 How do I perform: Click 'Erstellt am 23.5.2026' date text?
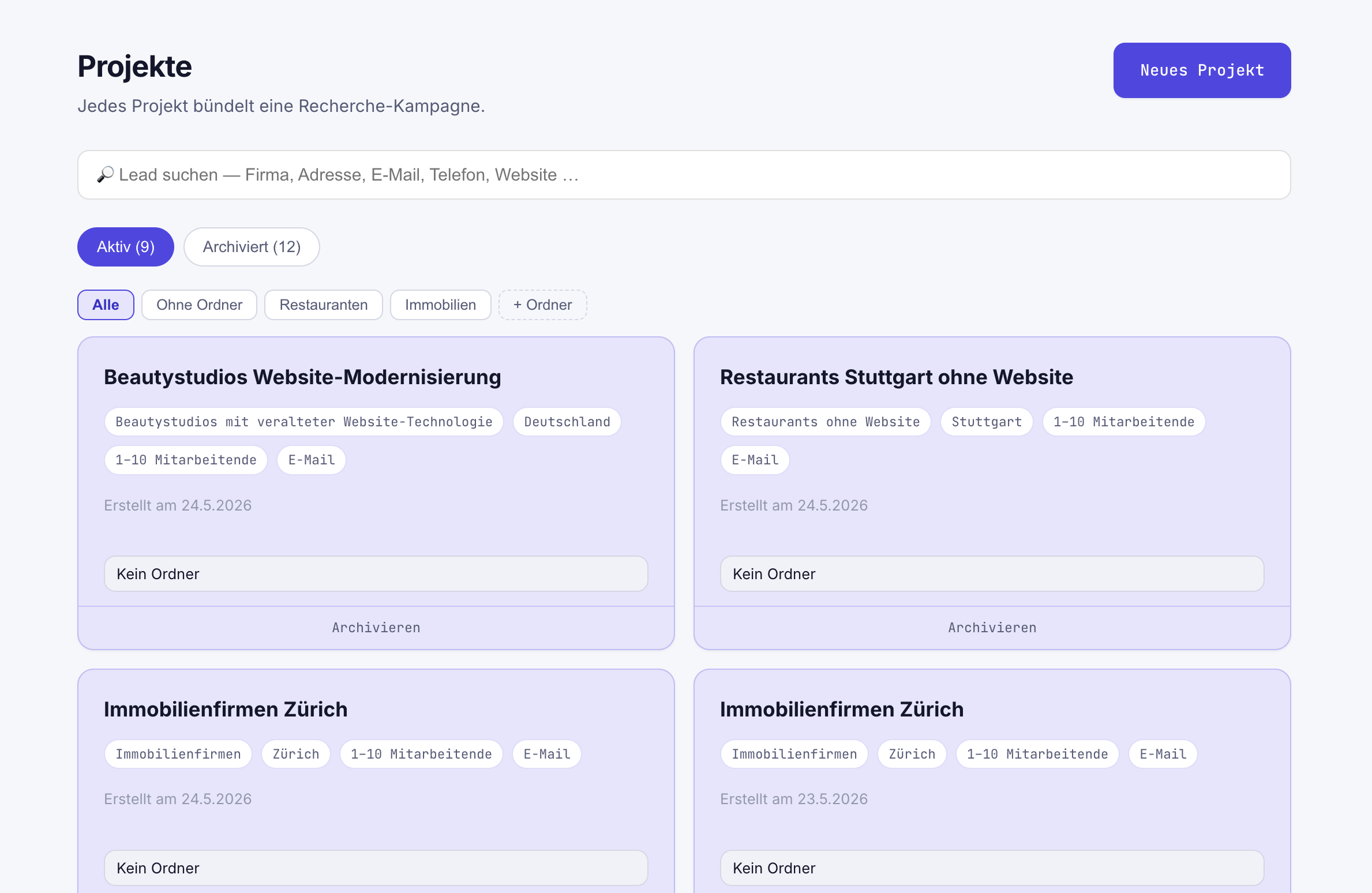click(x=794, y=799)
